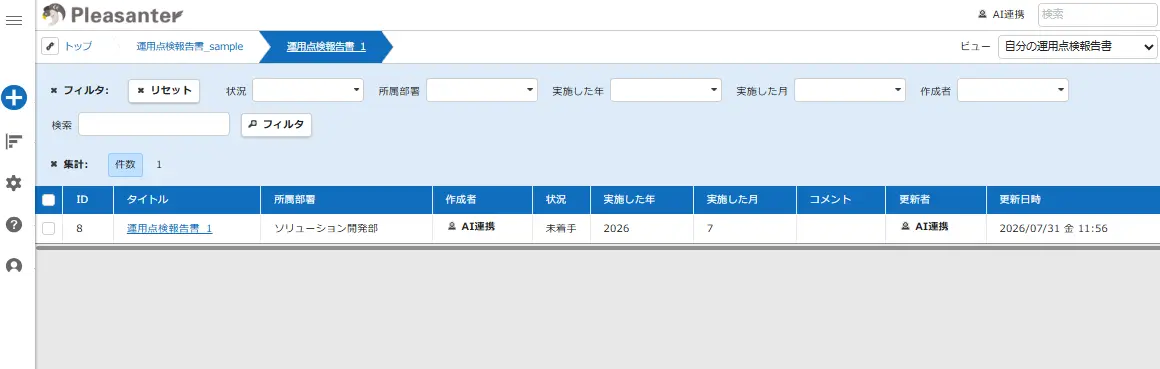1160x369 pixels.
Task: Open the 状況 filter dropdown
Action: pos(308,90)
